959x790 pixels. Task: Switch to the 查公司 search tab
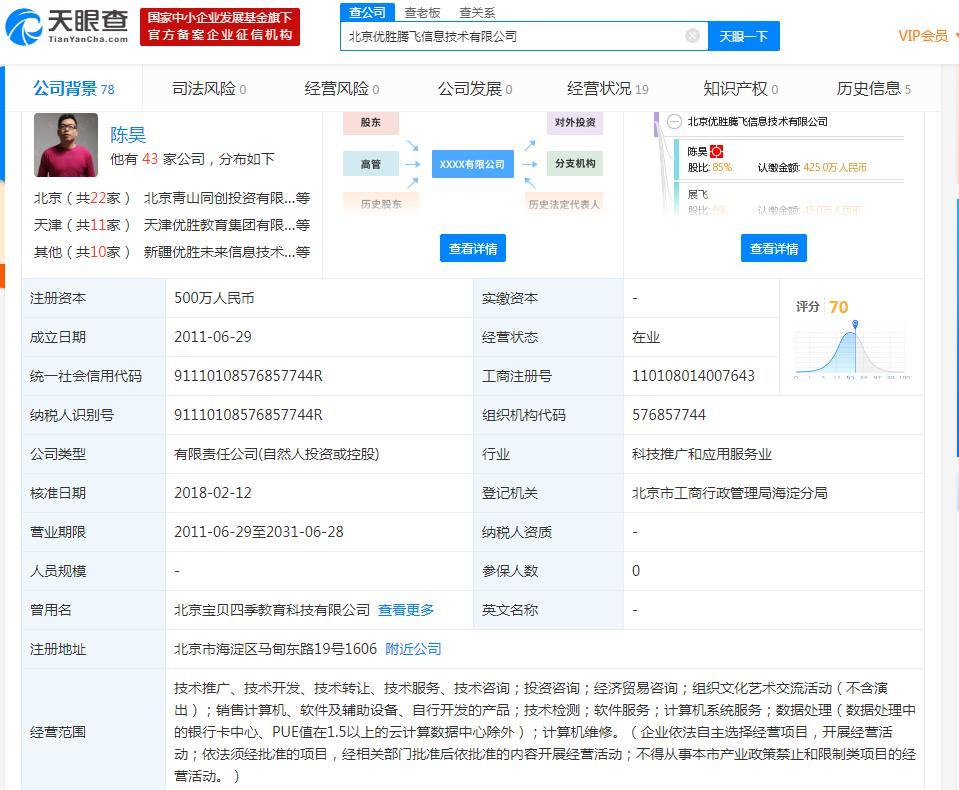point(367,12)
